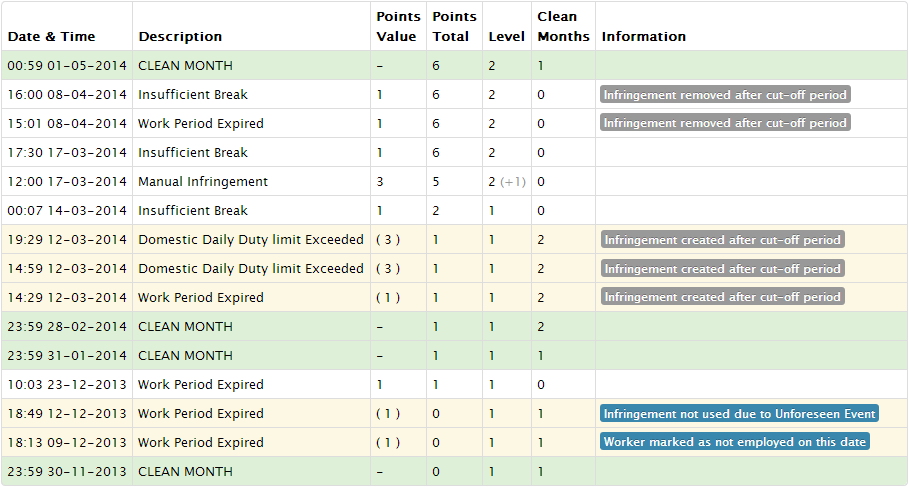Click the Points Total column header

coord(454,26)
